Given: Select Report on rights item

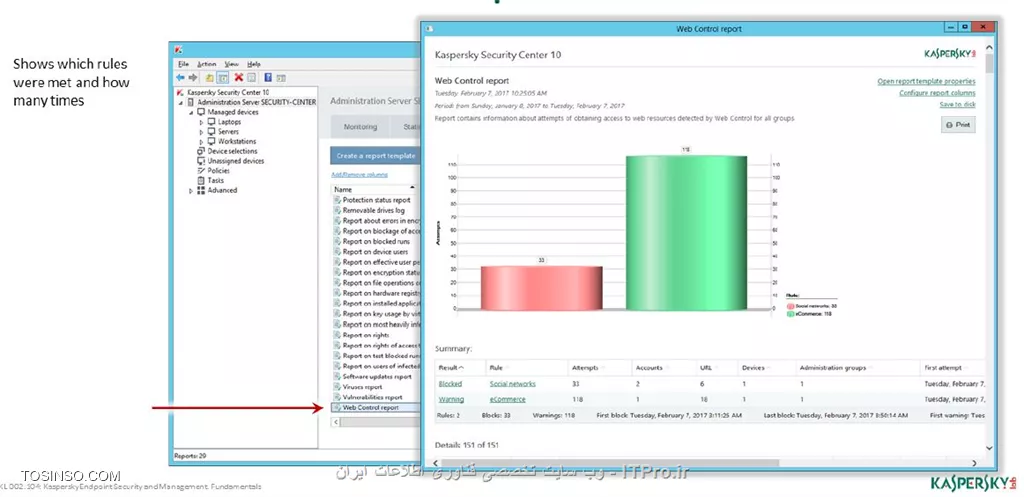Looking at the screenshot, I should (x=366, y=335).
